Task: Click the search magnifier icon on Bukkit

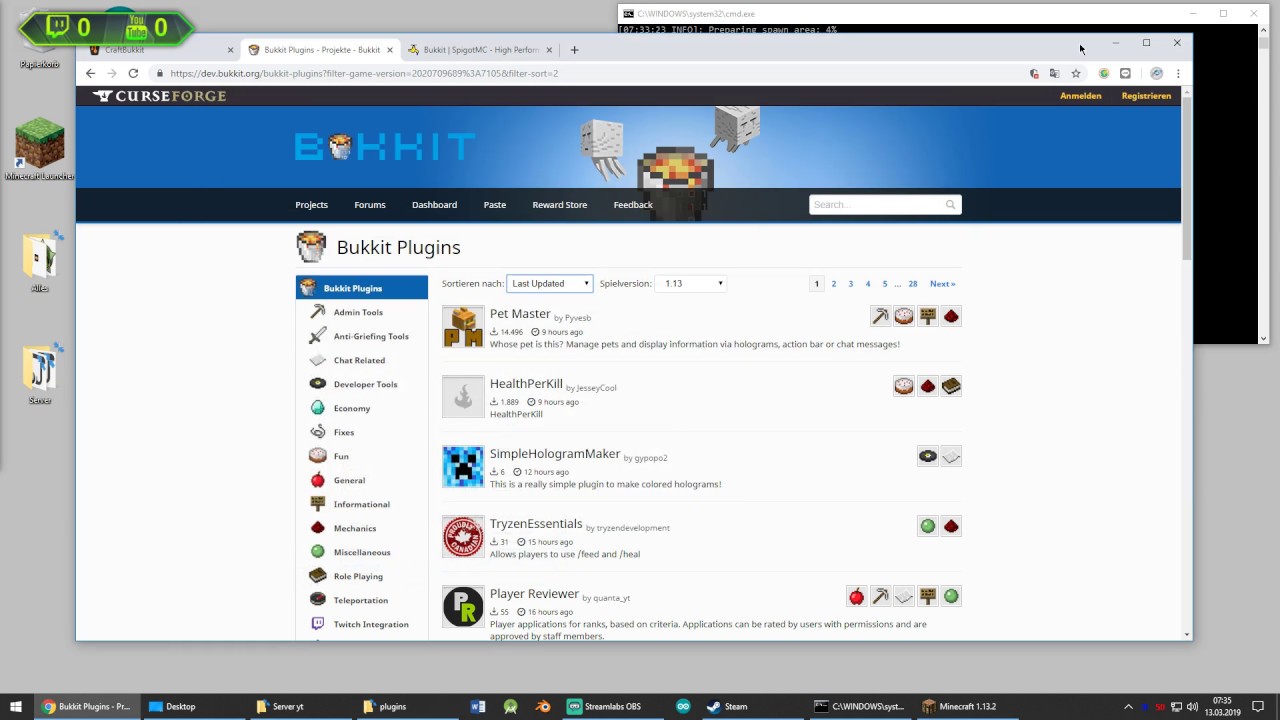Action: pos(950,205)
